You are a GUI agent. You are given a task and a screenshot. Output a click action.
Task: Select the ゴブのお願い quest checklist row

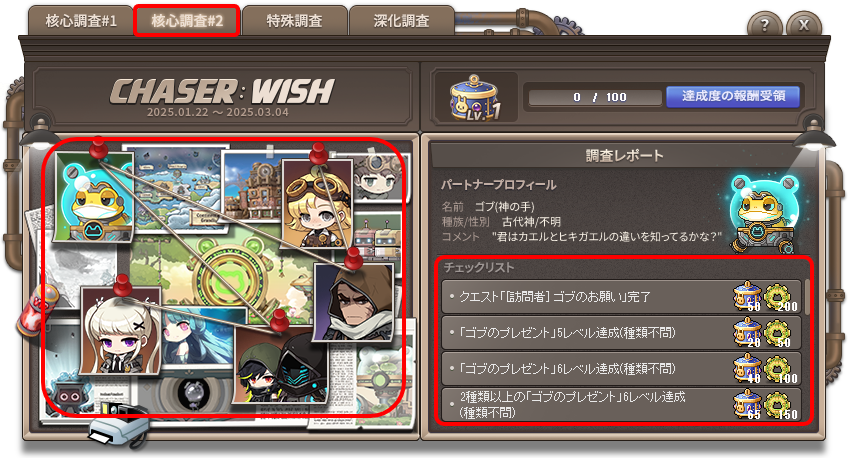[x=621, y=296]
